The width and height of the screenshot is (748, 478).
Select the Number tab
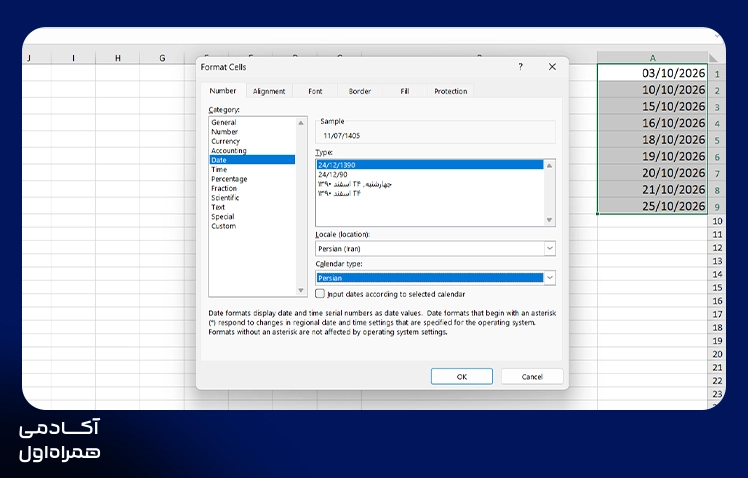pos(223,91)
